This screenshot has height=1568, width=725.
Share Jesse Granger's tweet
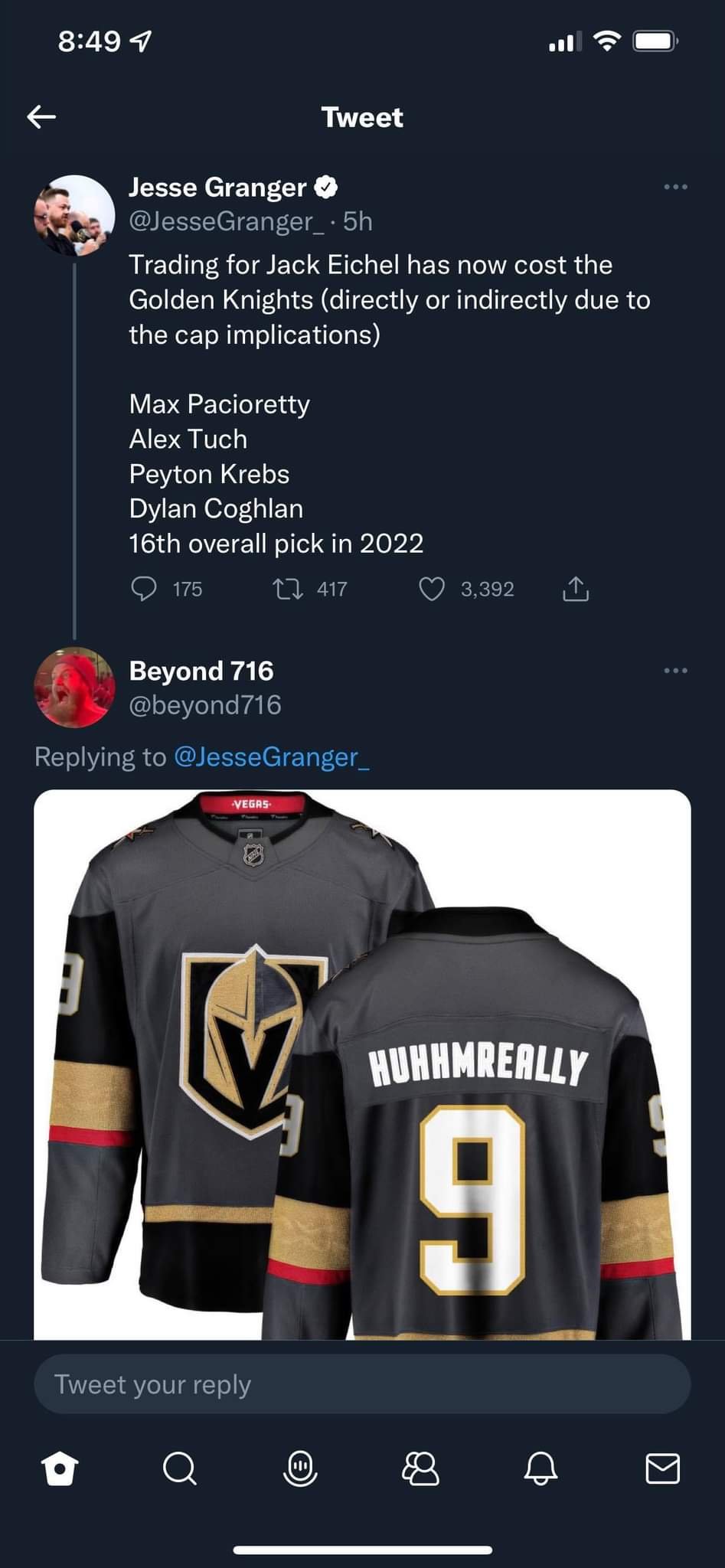point(576,589)
